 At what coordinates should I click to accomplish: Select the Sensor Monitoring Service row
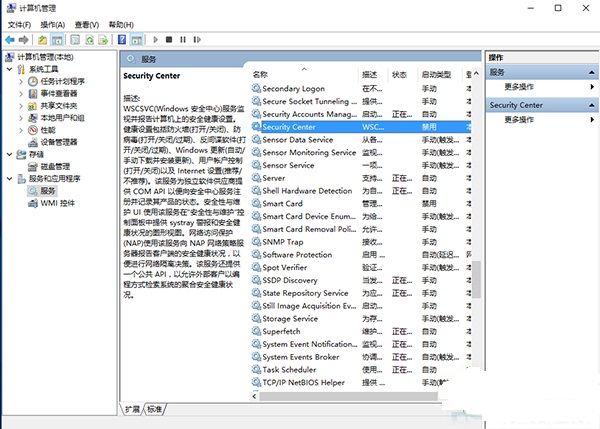click(x=361, y=152)
